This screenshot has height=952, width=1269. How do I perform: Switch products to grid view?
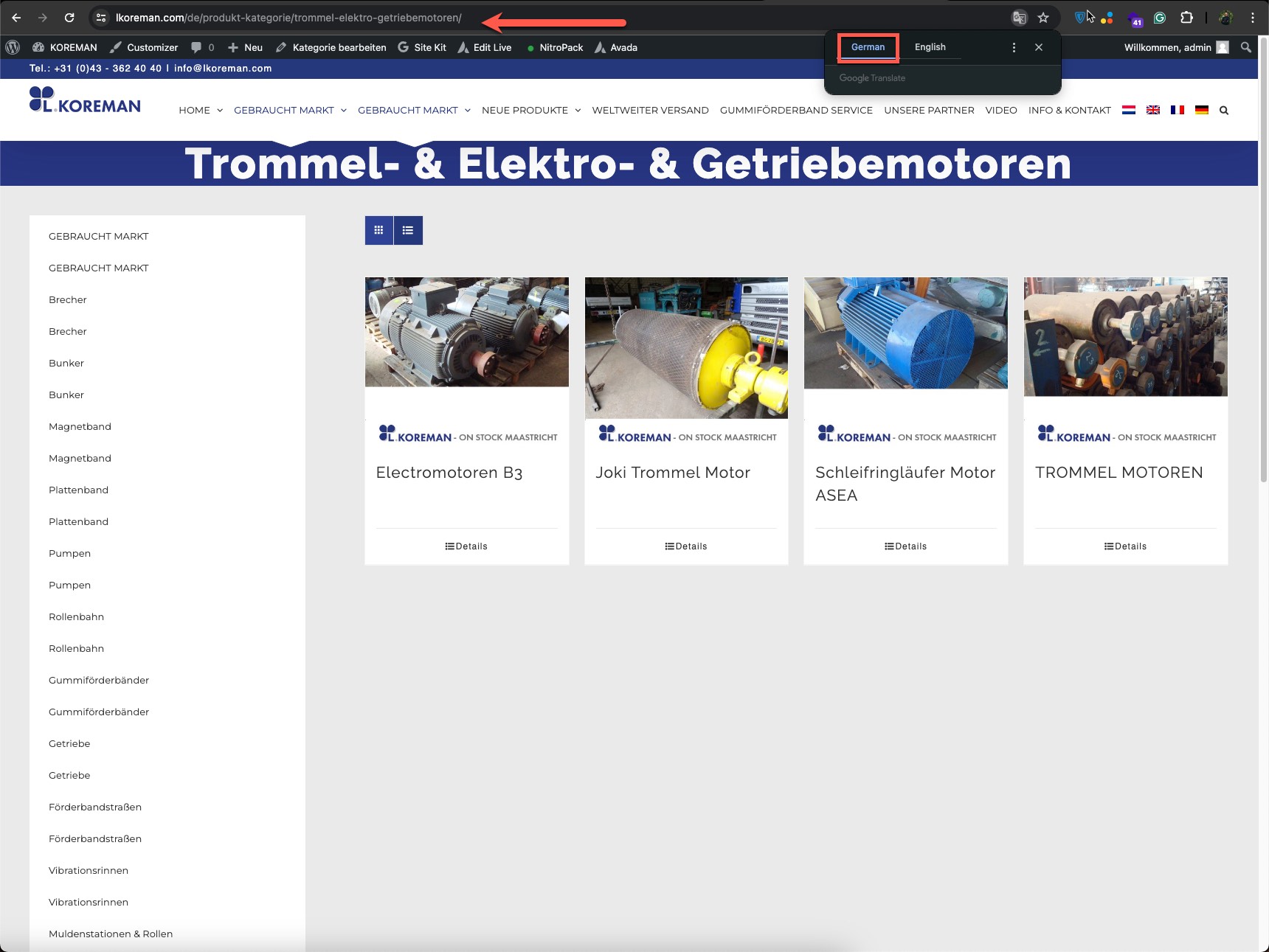point(379,230)
